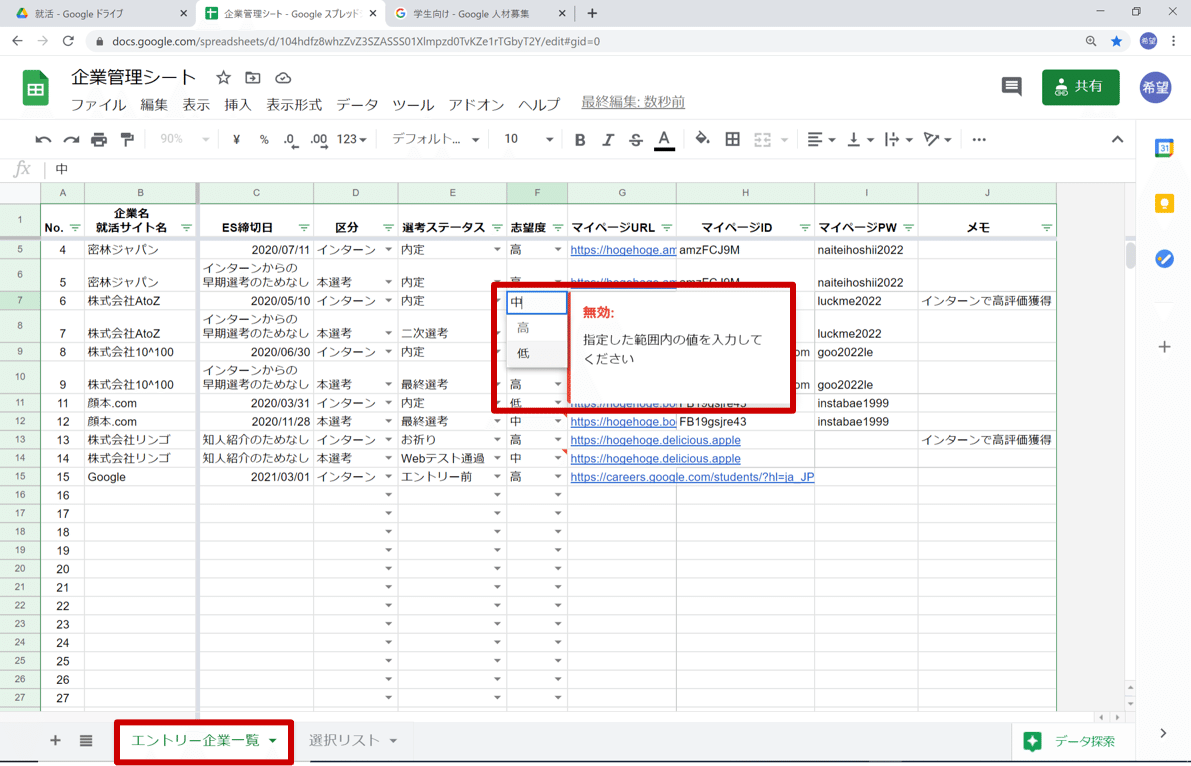Collapse the menus with the up chevron
Image resolution: width=1191 pixels, height=766 pixels.
[1117, 140]
